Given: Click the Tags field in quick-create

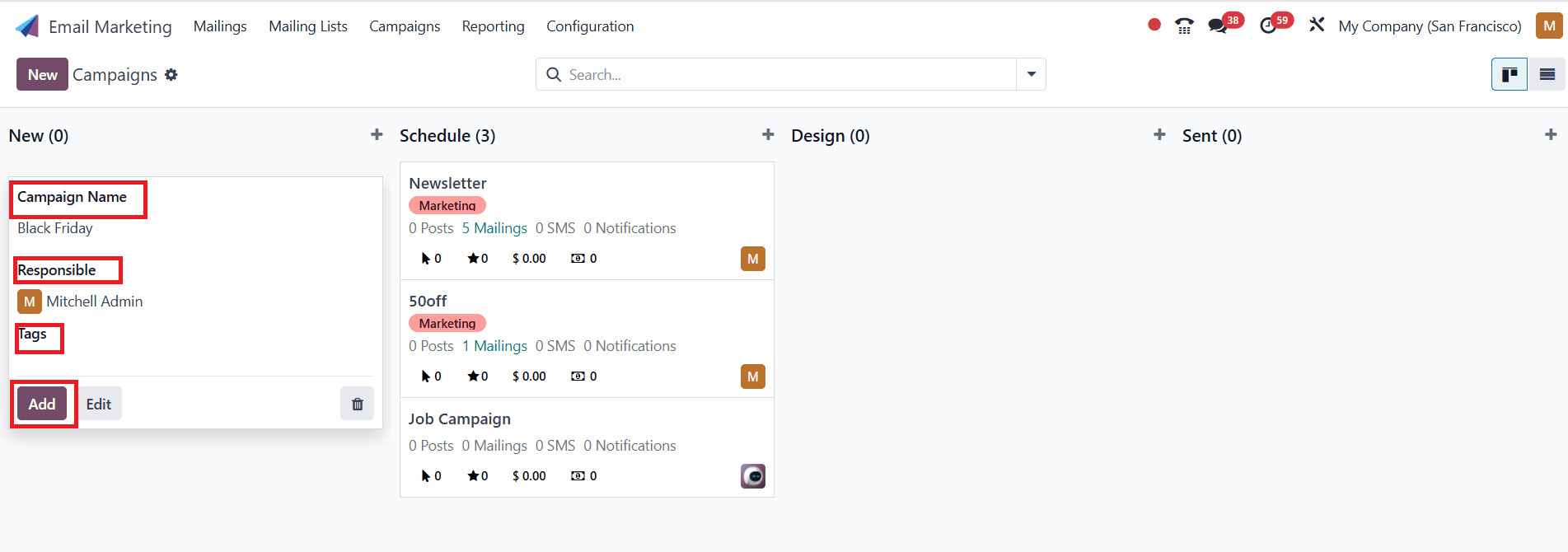Looking at the screenshot, I should tap(195, 353).
